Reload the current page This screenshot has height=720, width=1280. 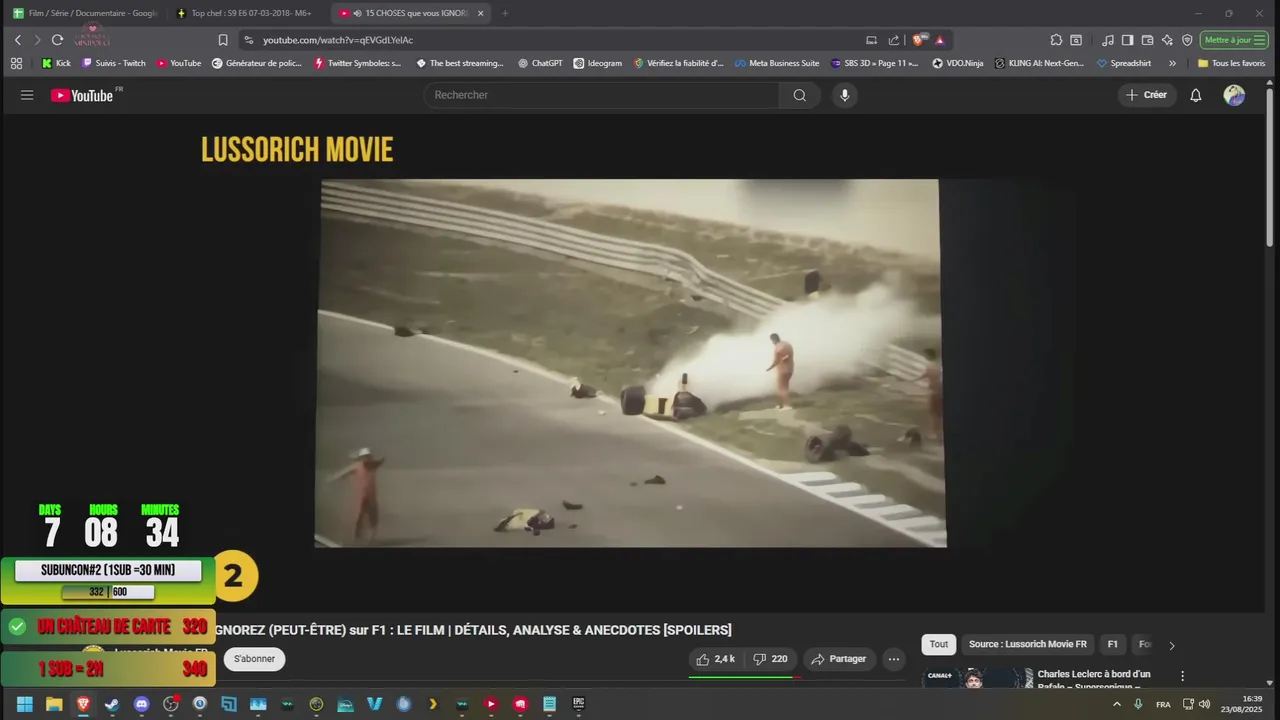pyautogui.click(x=57, y=40)
